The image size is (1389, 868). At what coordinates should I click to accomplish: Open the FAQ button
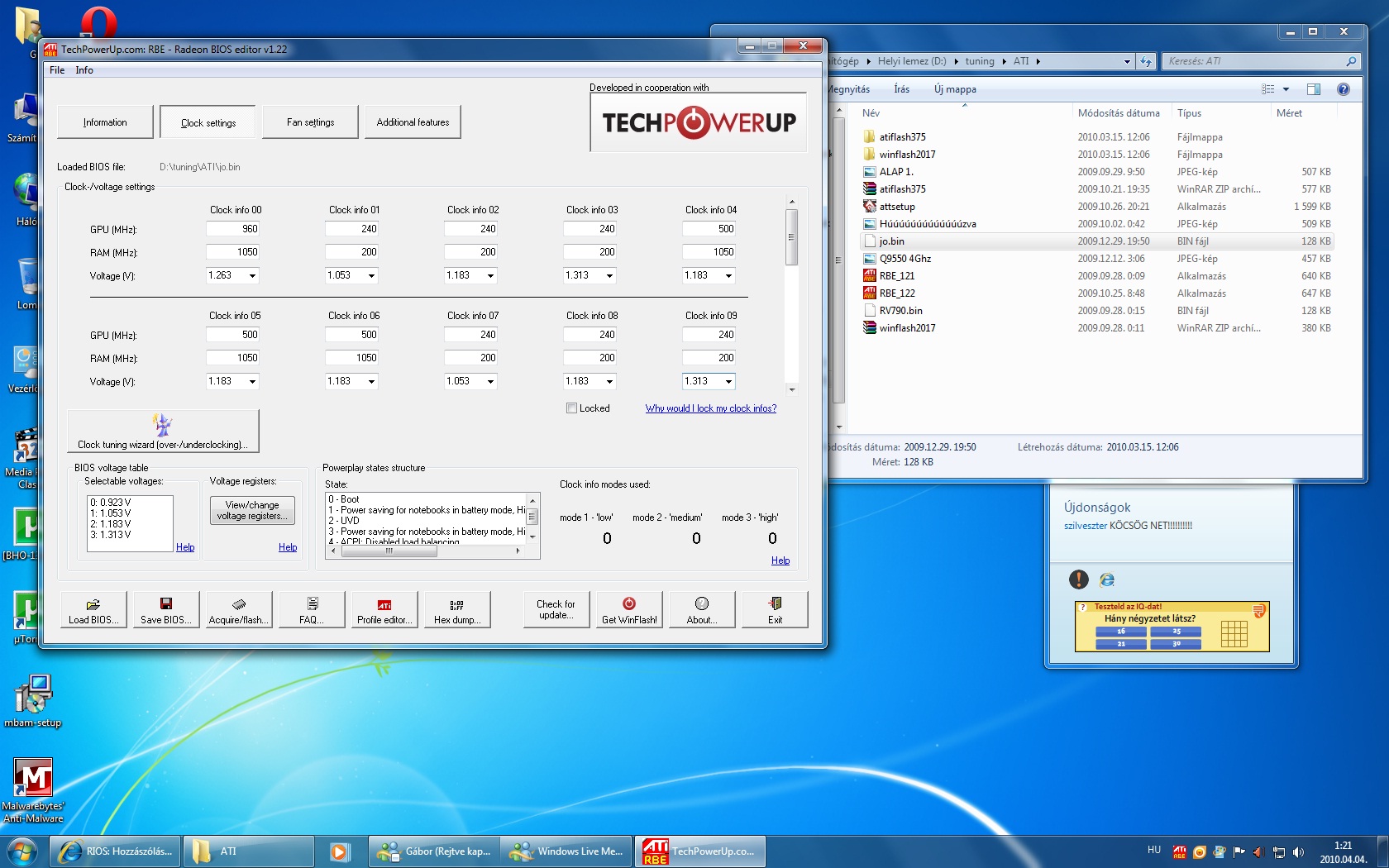click(x=312, y=610)
